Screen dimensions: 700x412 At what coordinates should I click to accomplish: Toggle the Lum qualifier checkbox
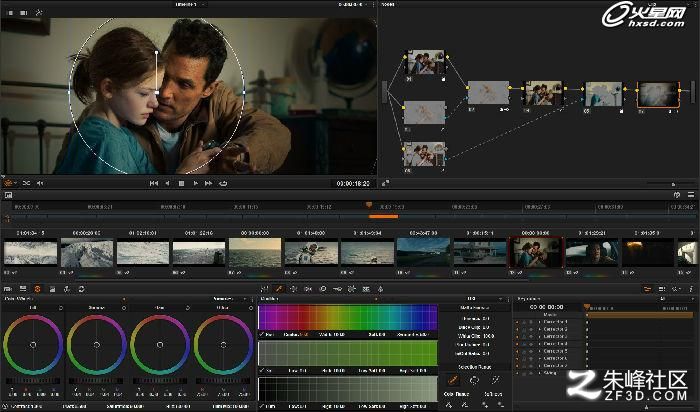(262, 407)
